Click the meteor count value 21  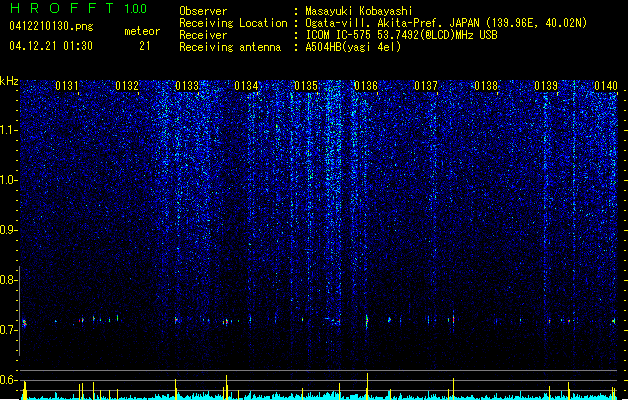(x=145, y=46)
